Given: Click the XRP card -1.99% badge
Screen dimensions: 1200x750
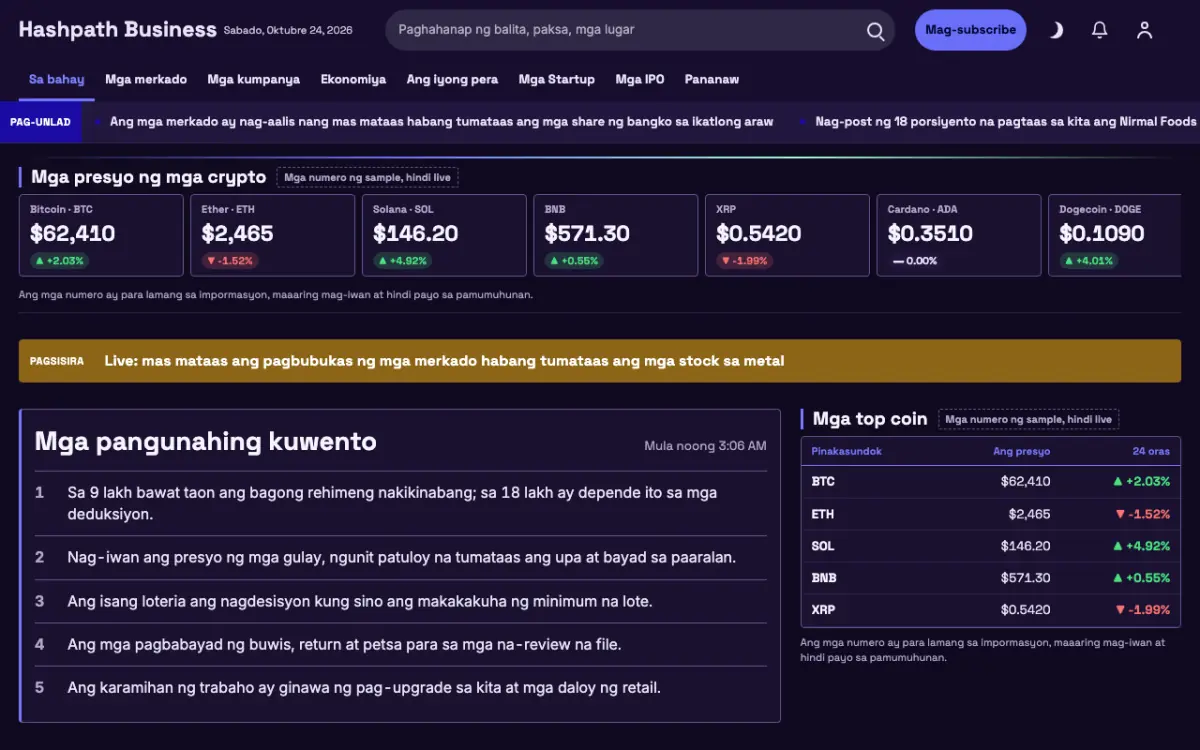Looking at the screenshot, I should [x=744, y=261].
